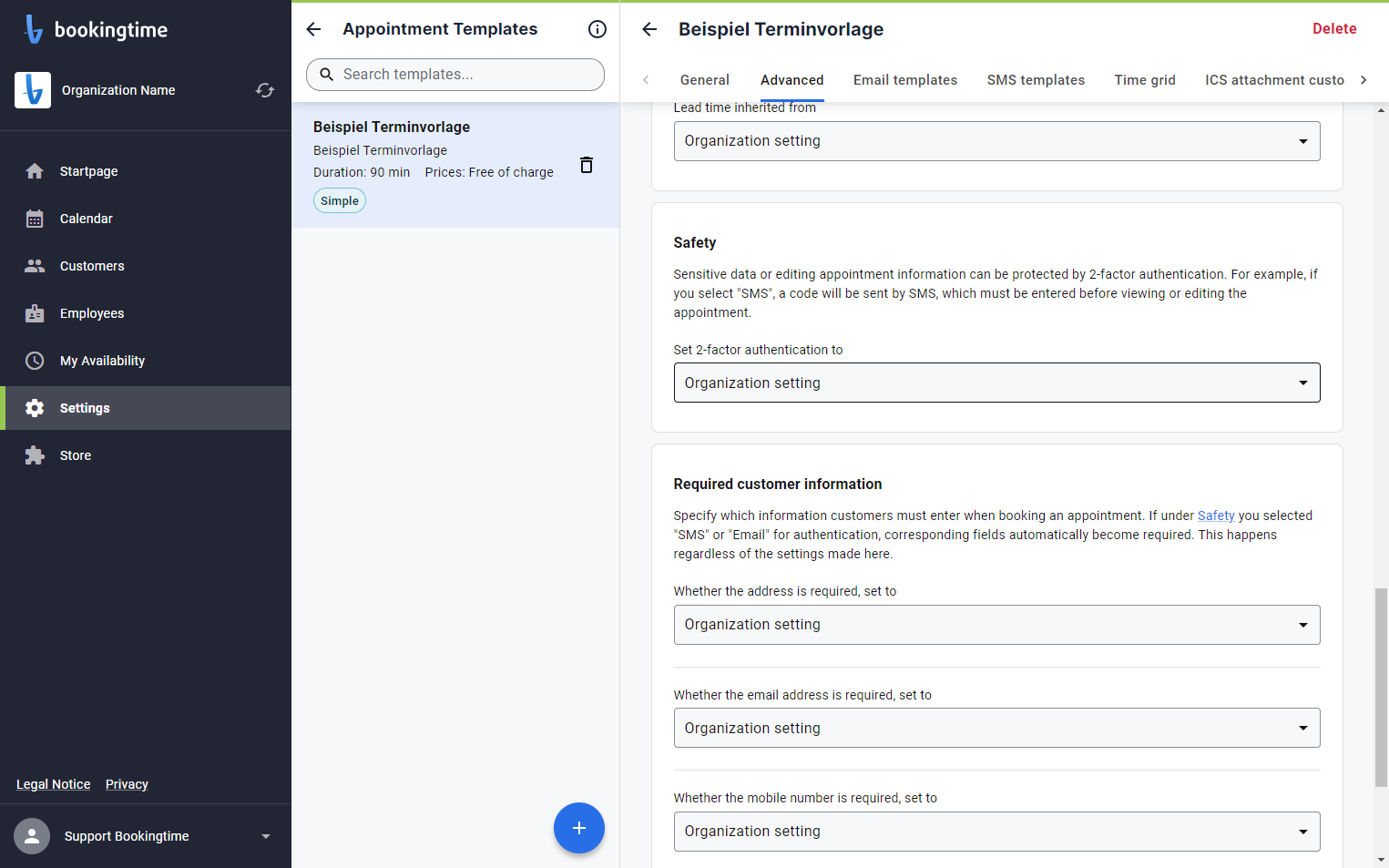
Task: Select the Advanced tab
Action: click(x=792, y=80)
